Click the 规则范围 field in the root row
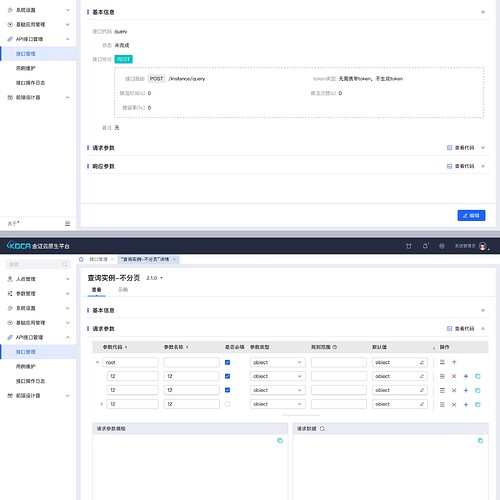This screenshot has width=500, height=500. (339, 362)
